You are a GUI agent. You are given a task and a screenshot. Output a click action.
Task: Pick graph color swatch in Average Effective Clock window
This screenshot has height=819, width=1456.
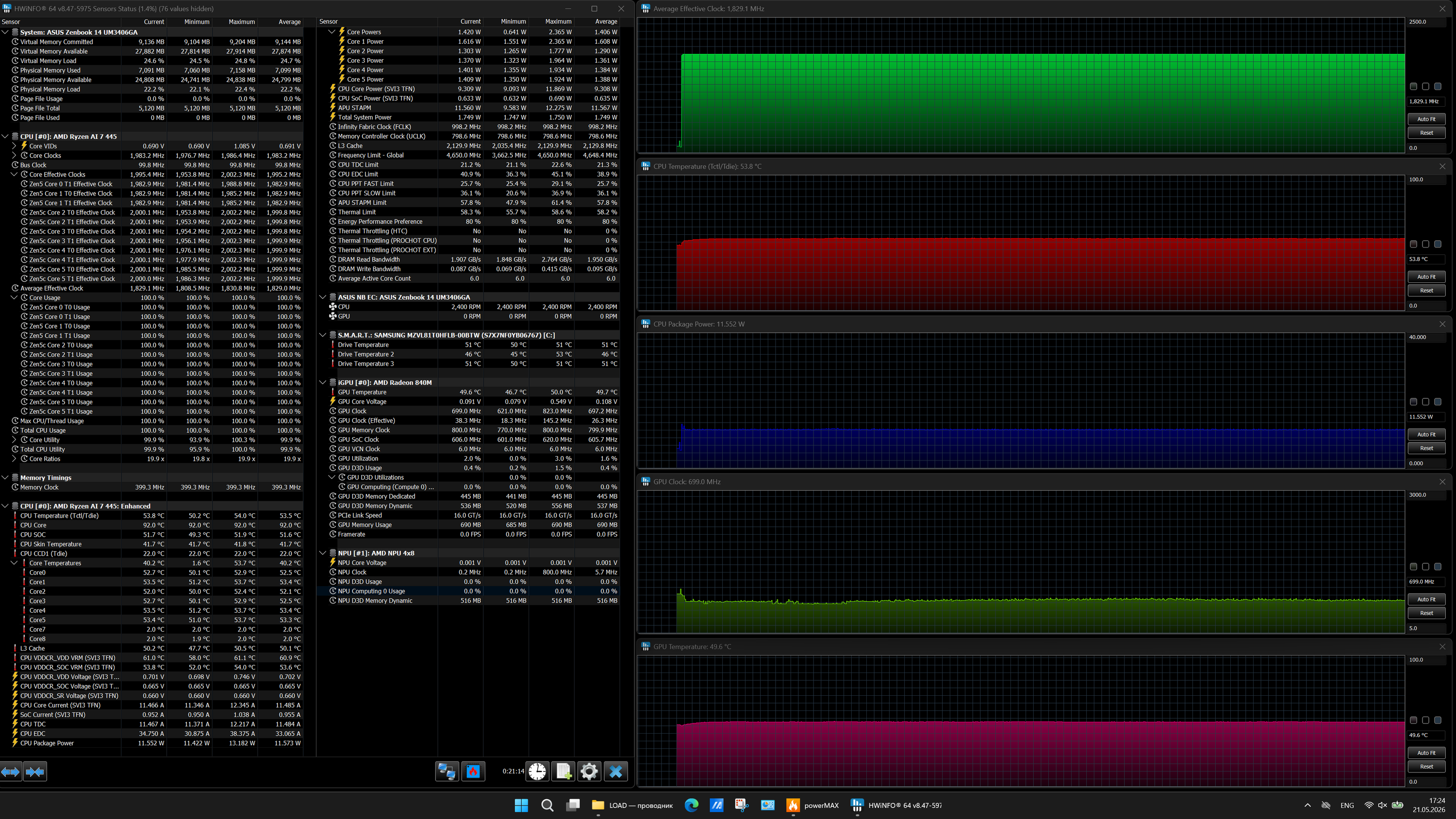point(1414,86)
